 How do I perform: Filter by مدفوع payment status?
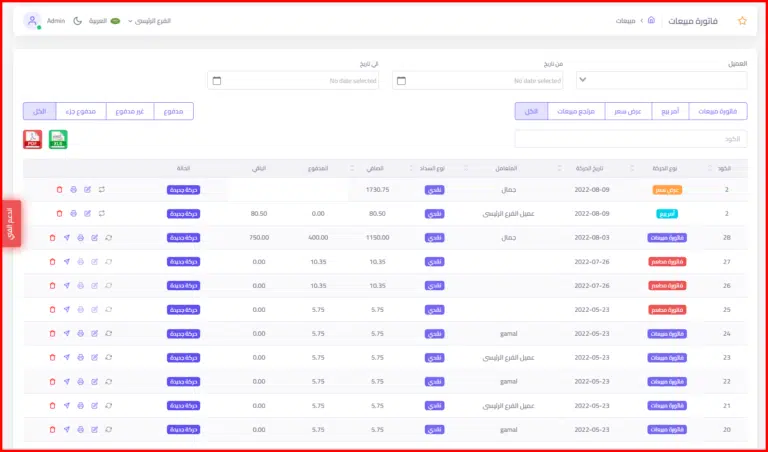pos(174,111)
